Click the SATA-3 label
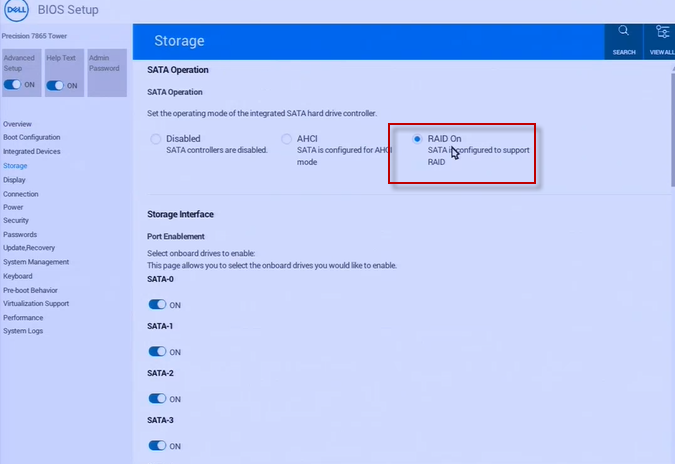Viewport: 675px width, 464px height. 160,420
